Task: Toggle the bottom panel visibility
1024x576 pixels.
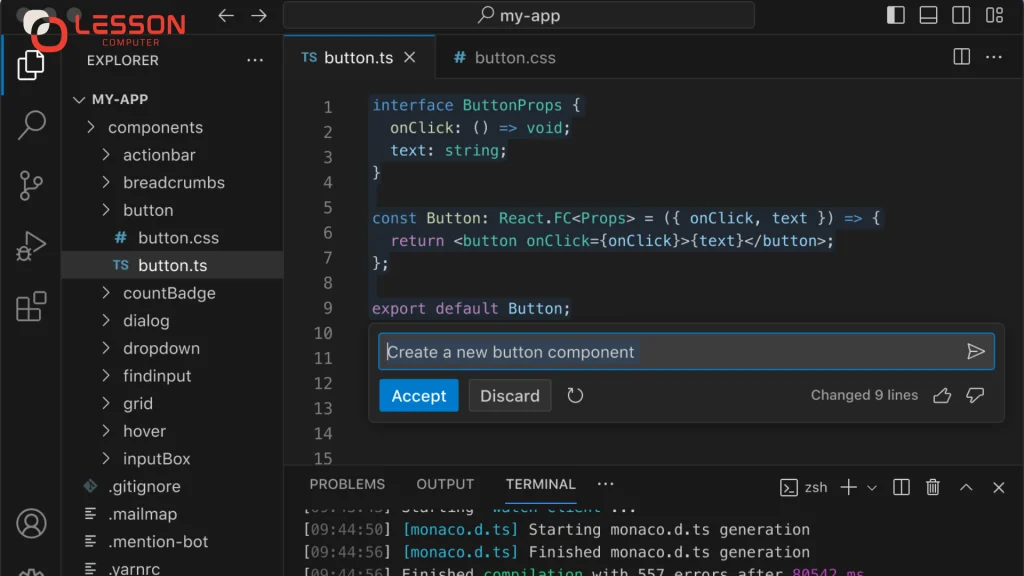Action: pyautogui.click(x=928, y=14)
